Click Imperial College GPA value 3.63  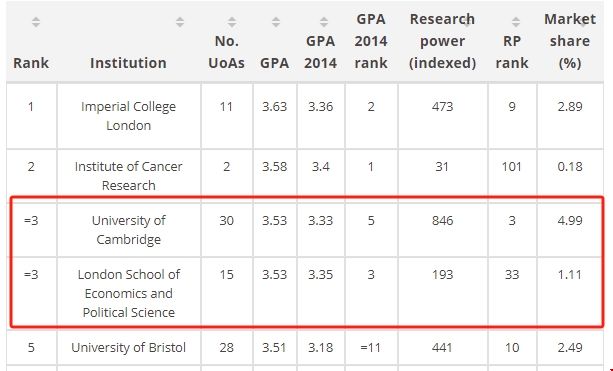[x=274, y=106]
